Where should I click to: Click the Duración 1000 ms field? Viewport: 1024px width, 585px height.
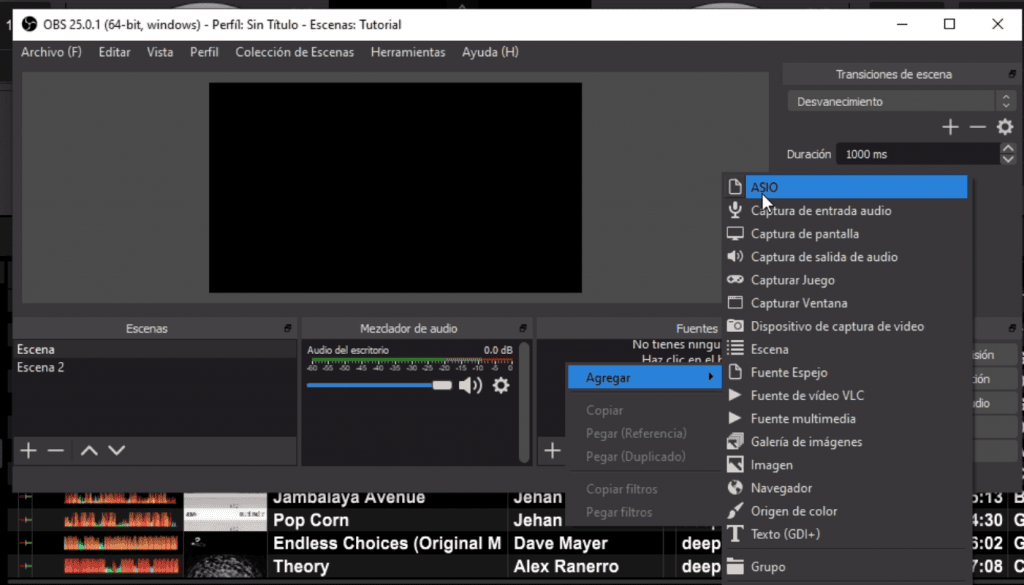coord(918,154)
